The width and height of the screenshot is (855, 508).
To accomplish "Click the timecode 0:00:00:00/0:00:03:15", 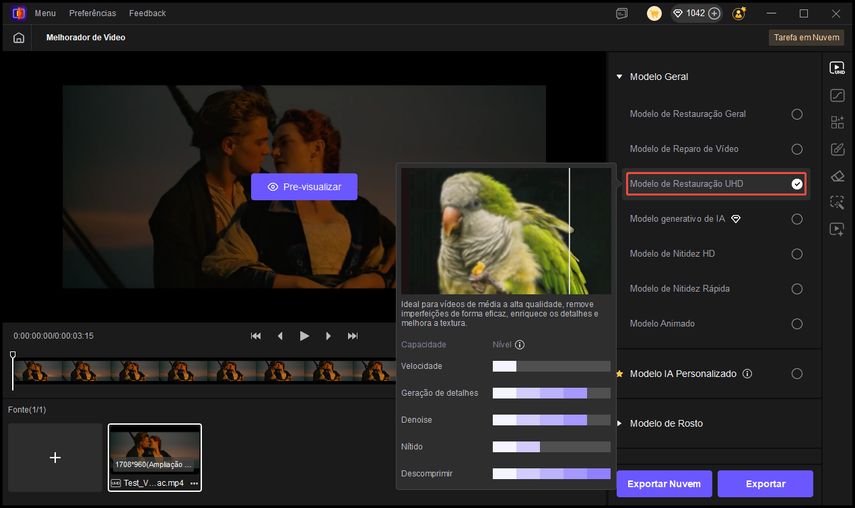I will tap(53, 336).
